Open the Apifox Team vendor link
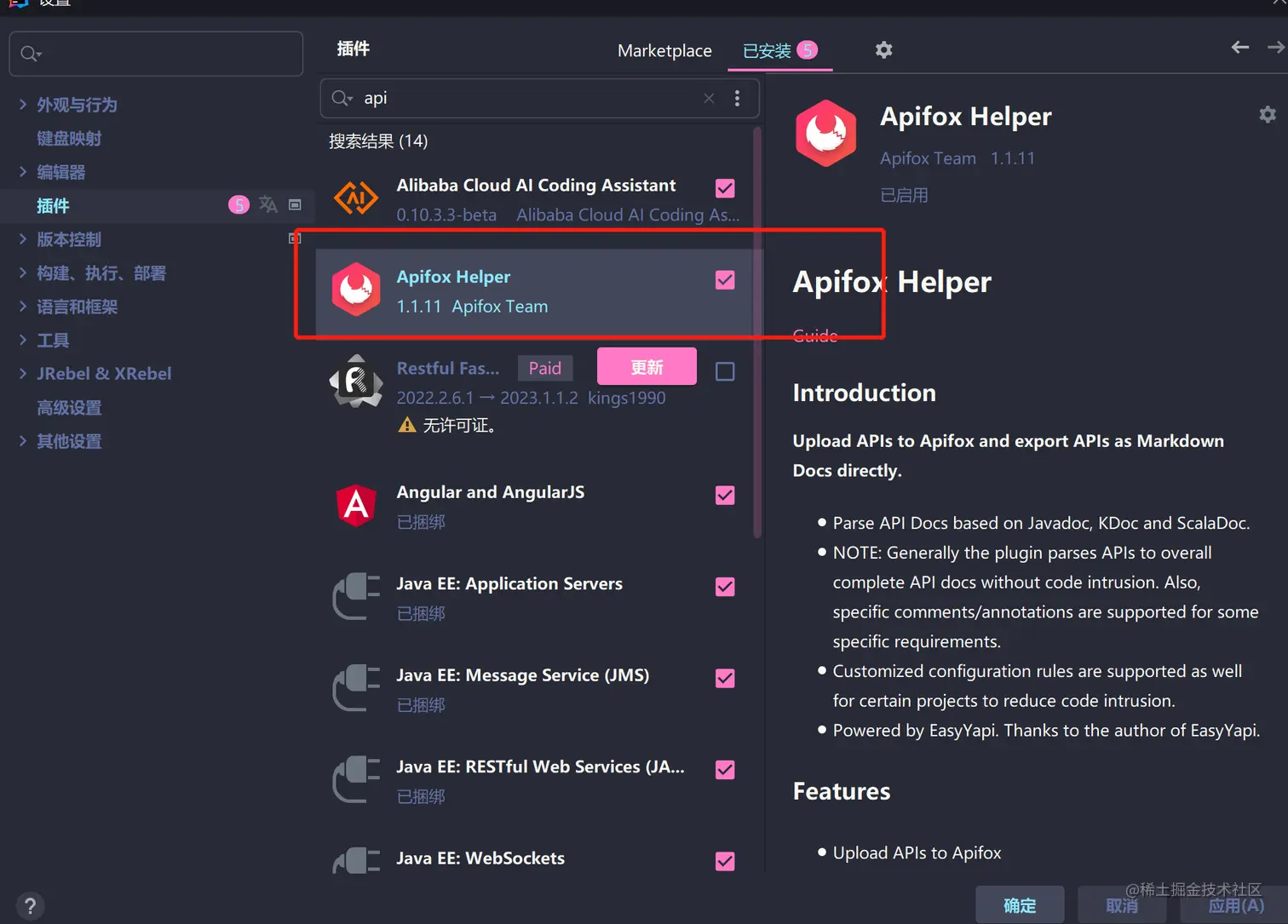The width and height of the screenshot is (1288, 924). (928, 158)
